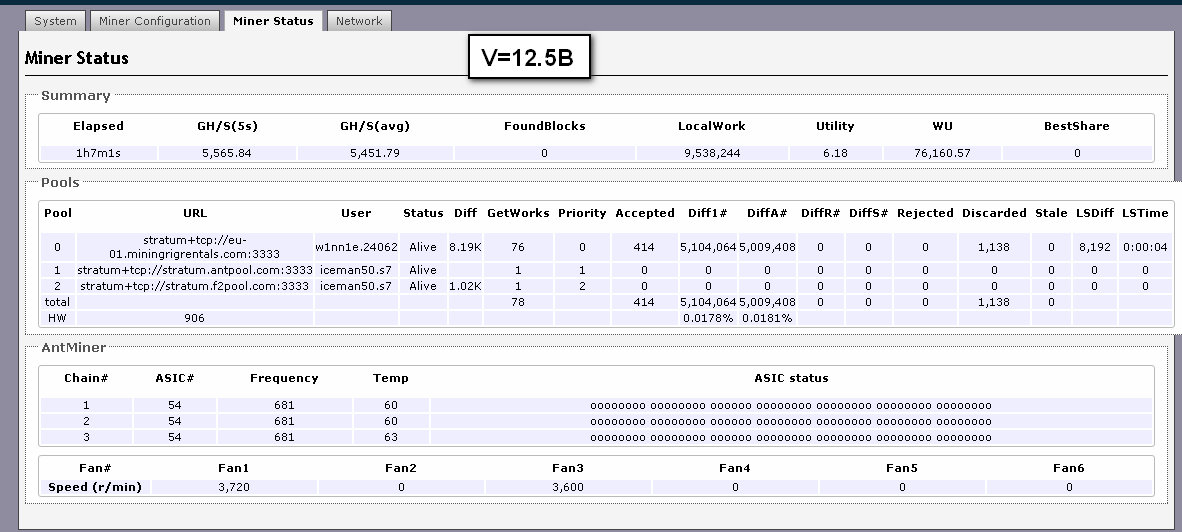Click the Discarded column header in Pools
Viewport: 1182px width, 532px height.
(993, 213)
